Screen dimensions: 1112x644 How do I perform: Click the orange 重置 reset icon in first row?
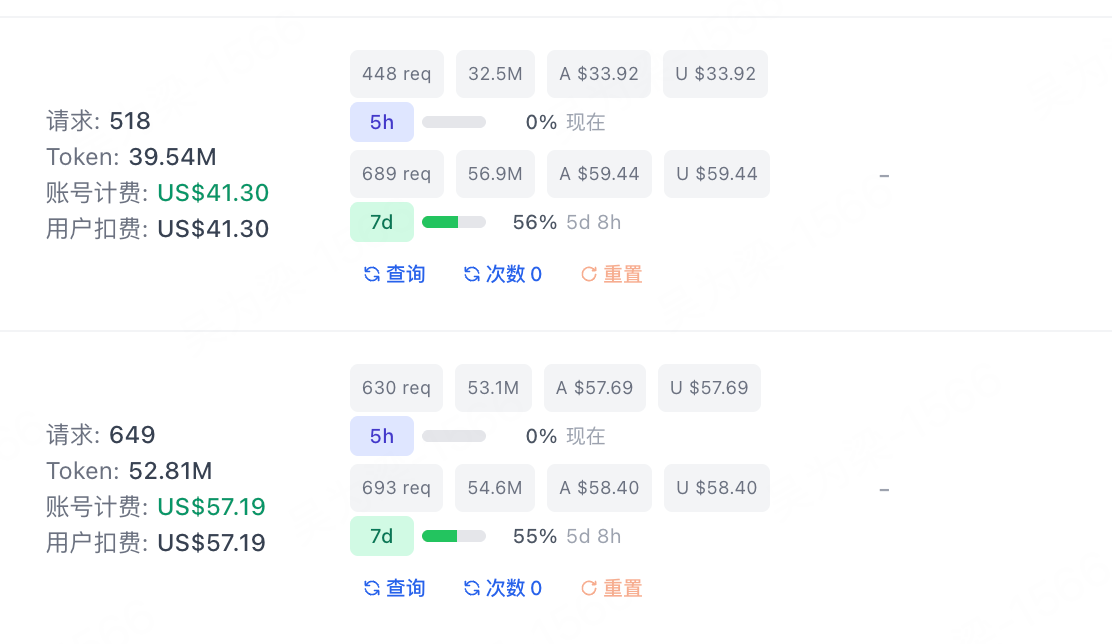pyautogui.click(x=589, y=274)
